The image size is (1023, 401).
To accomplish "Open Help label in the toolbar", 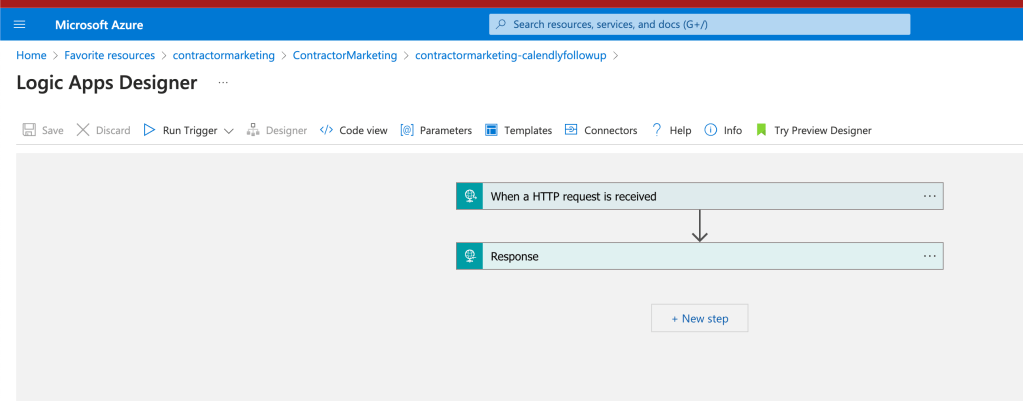I will click(680, 130).
